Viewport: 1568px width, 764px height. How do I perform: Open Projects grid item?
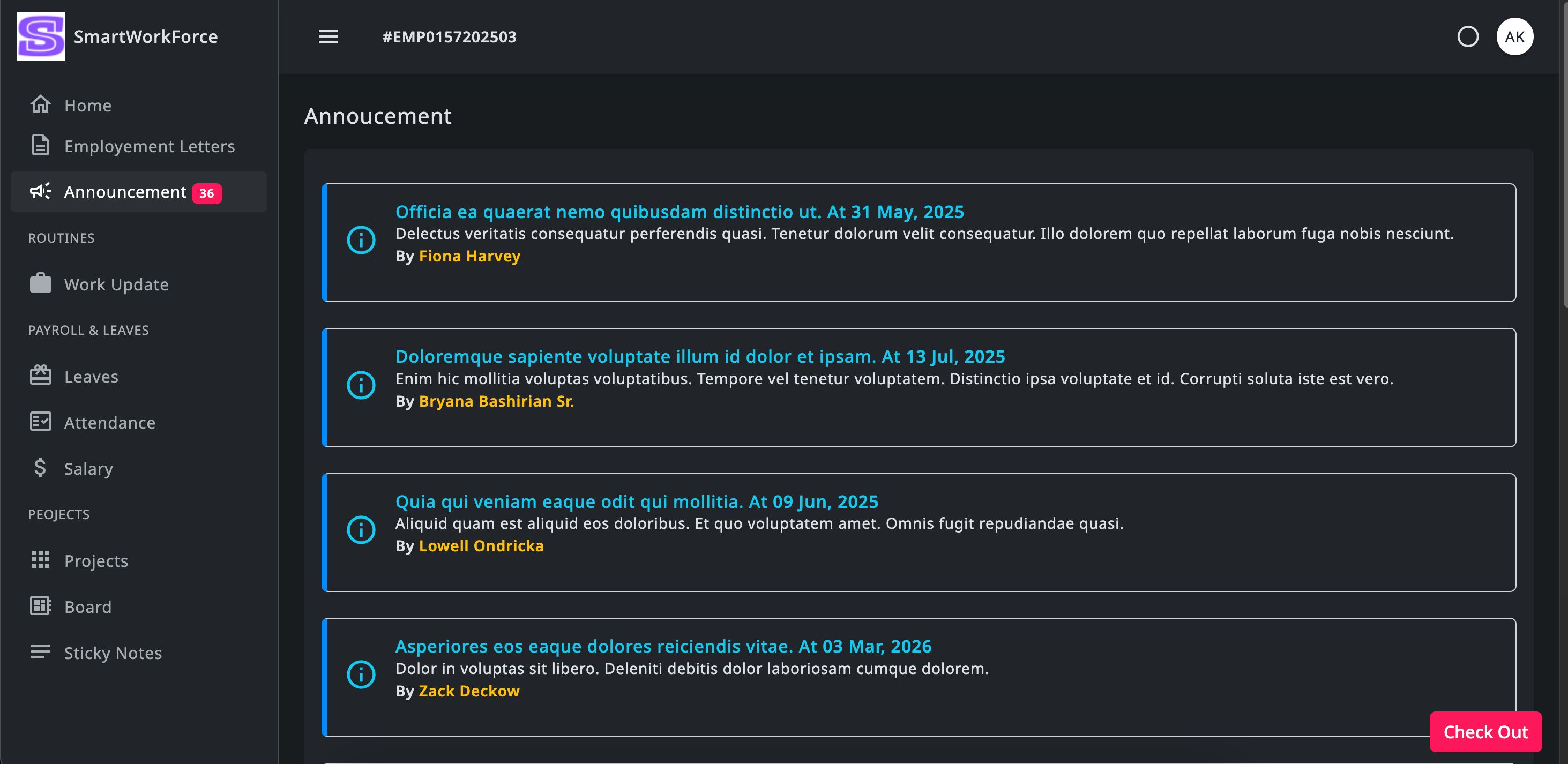(95, 560)
